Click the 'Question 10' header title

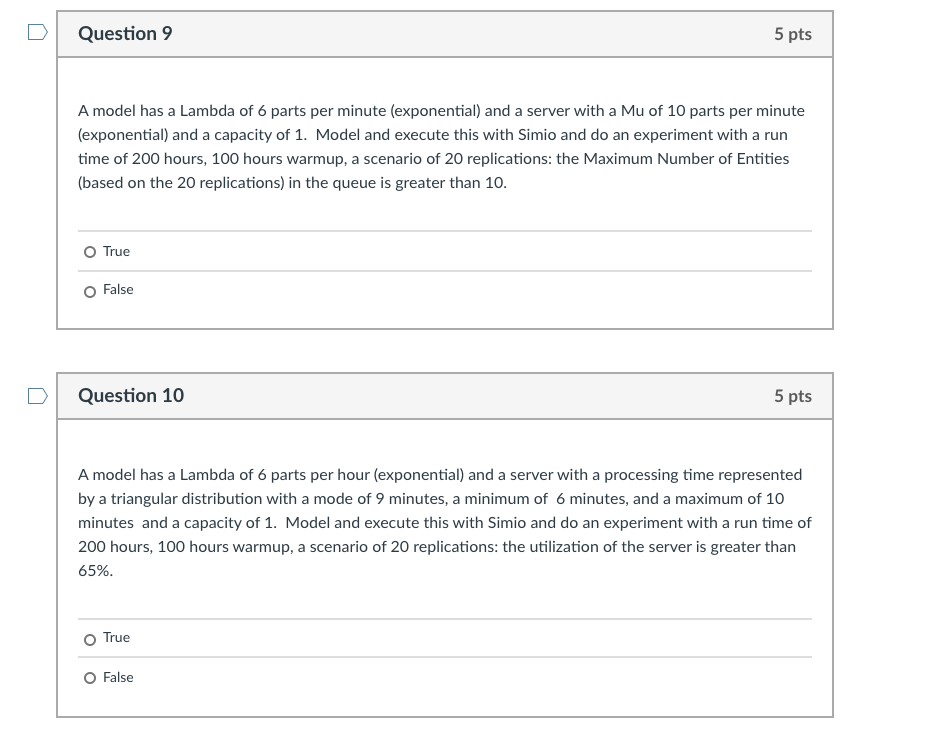coord(131,396)
